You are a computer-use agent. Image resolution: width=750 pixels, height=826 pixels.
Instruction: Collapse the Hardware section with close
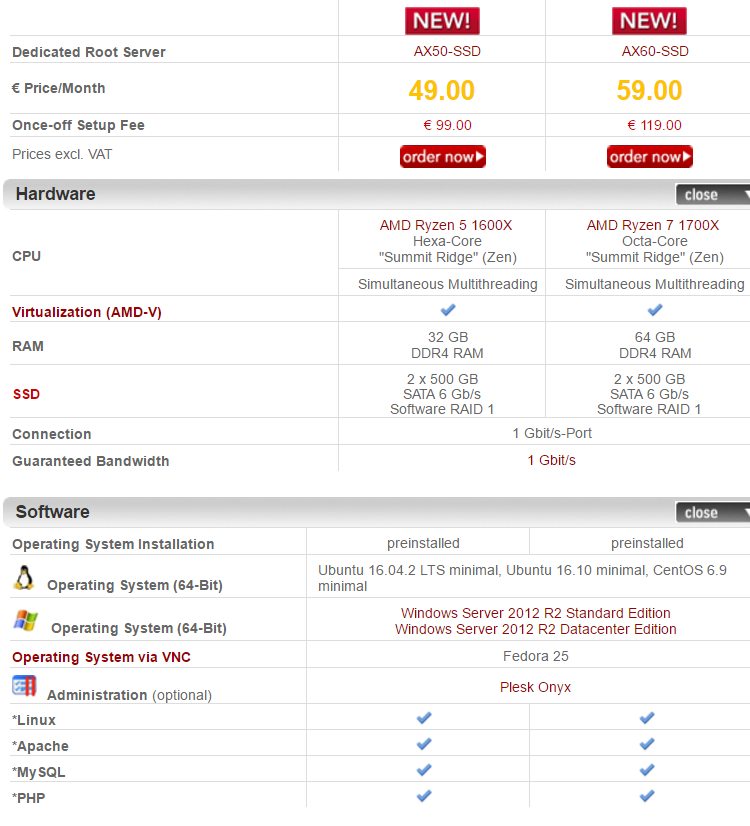tap(713, 194)
